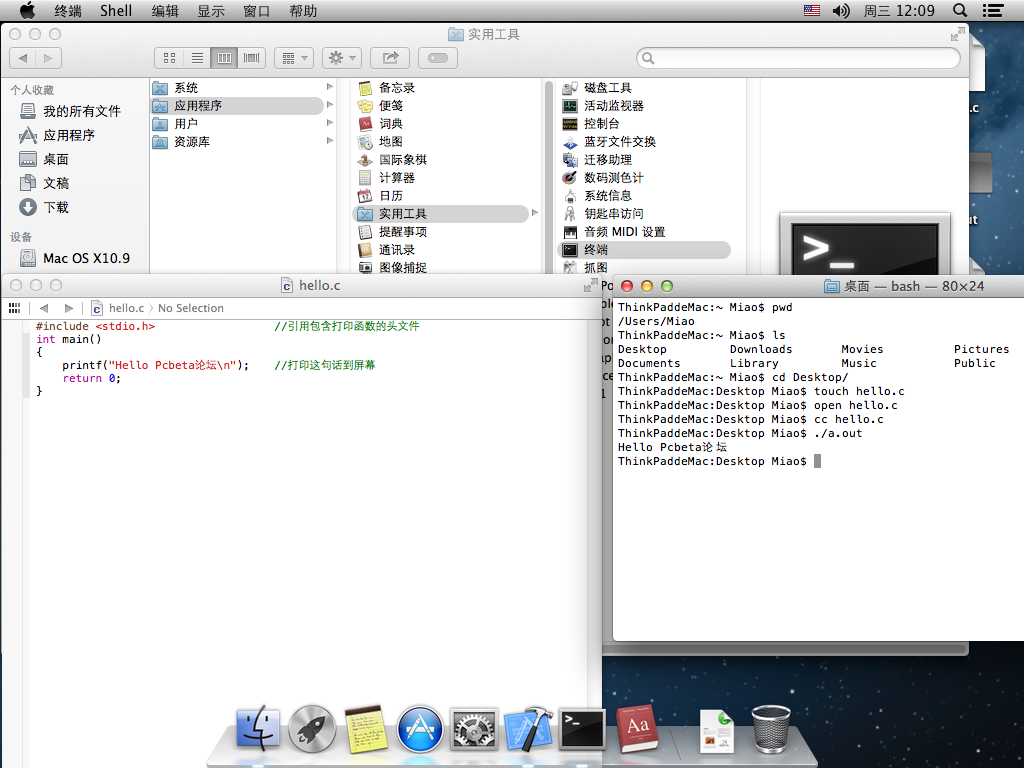The image size is (1024, 768).
Task: Open the Trash in the Dock
Action: pyautogui.click(x=771, y=729)
